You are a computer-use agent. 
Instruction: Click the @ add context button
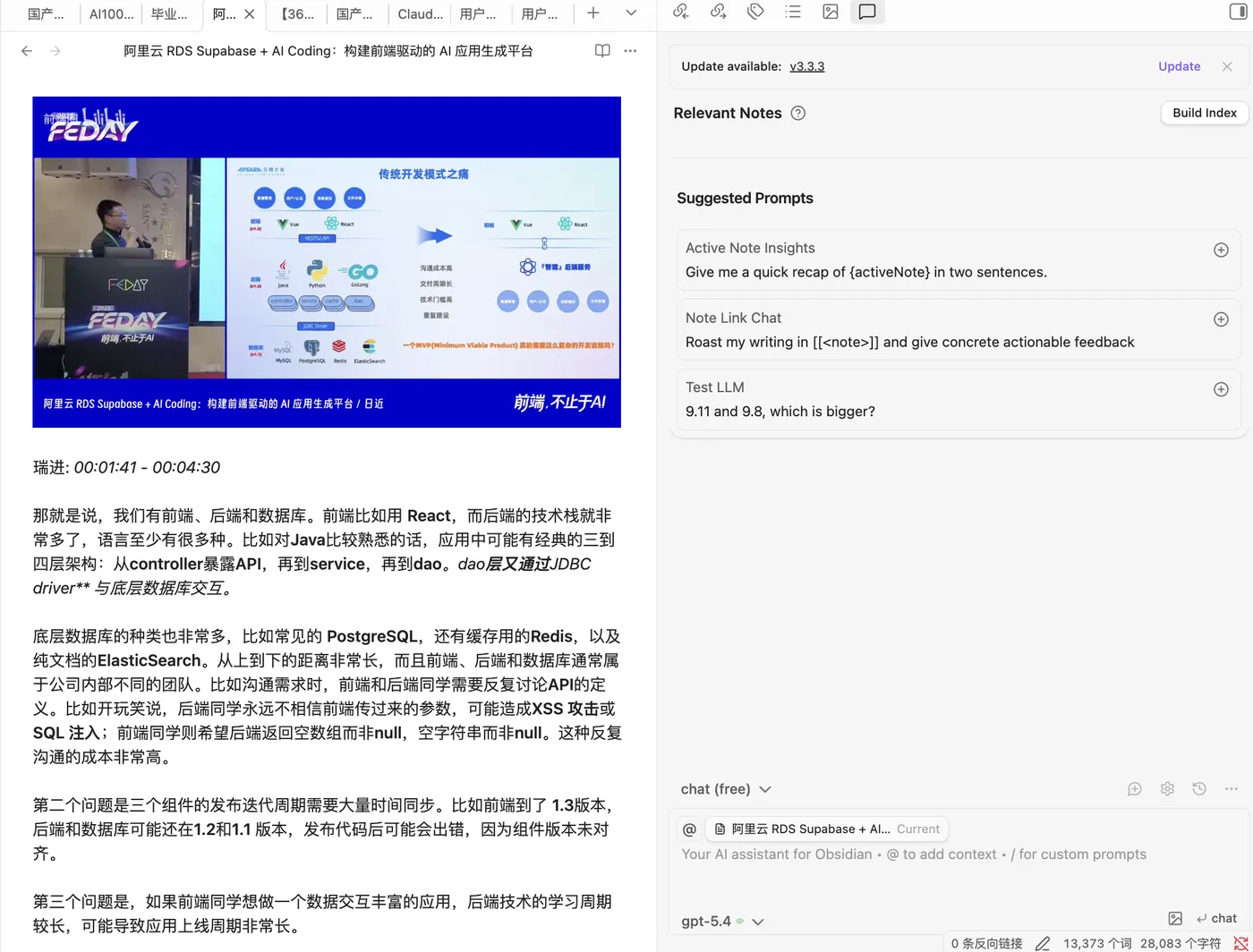pyautogui.click(x=689, y=829)
